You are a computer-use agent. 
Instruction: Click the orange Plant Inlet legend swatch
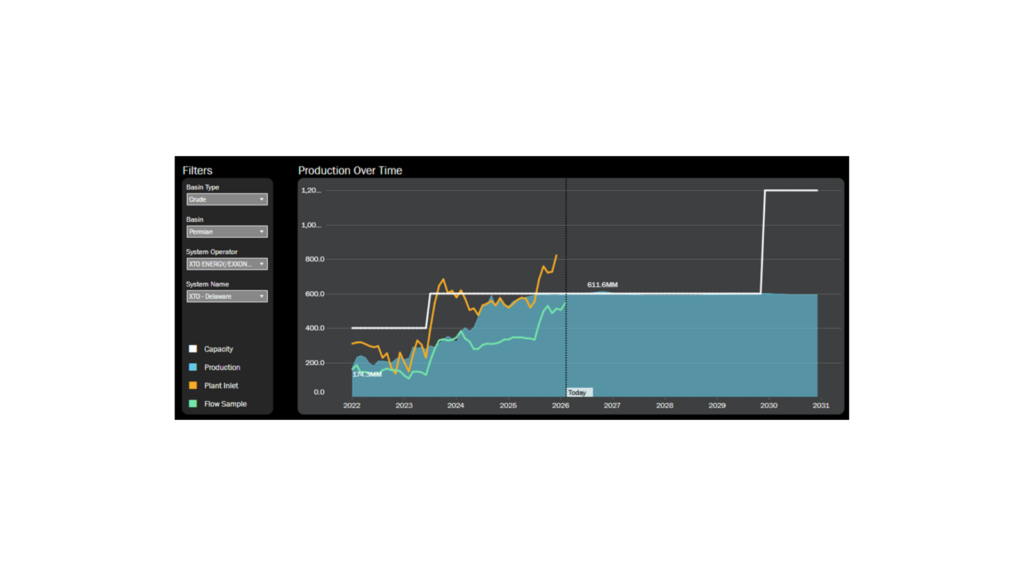tap(193, 385)
